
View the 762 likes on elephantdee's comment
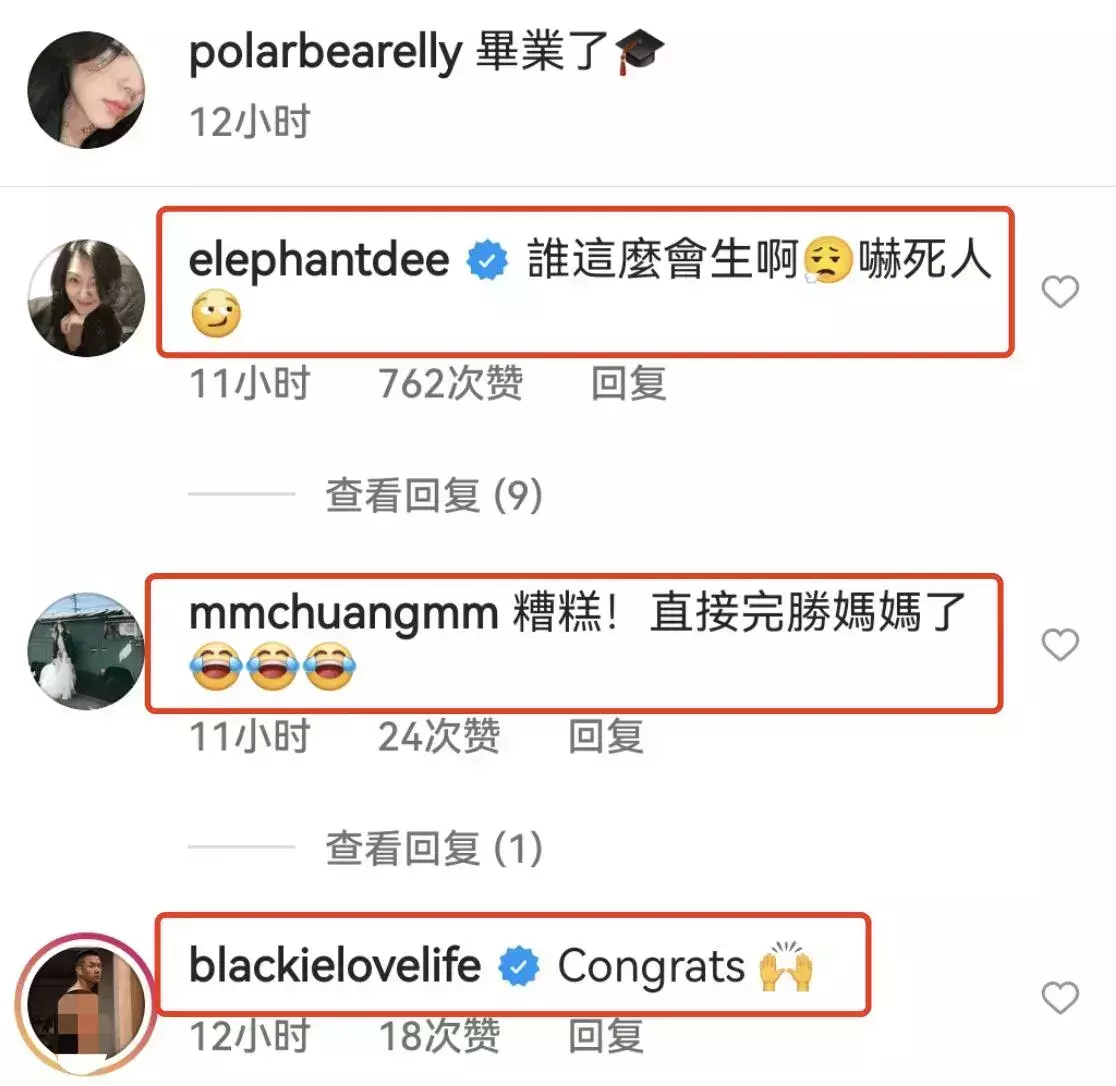point(451,384)
